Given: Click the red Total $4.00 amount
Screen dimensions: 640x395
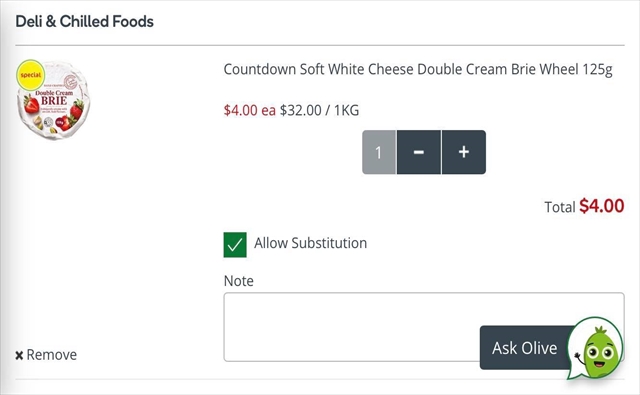Looking at the screenshot, I should pyautogui.click(x=602, y=206).
